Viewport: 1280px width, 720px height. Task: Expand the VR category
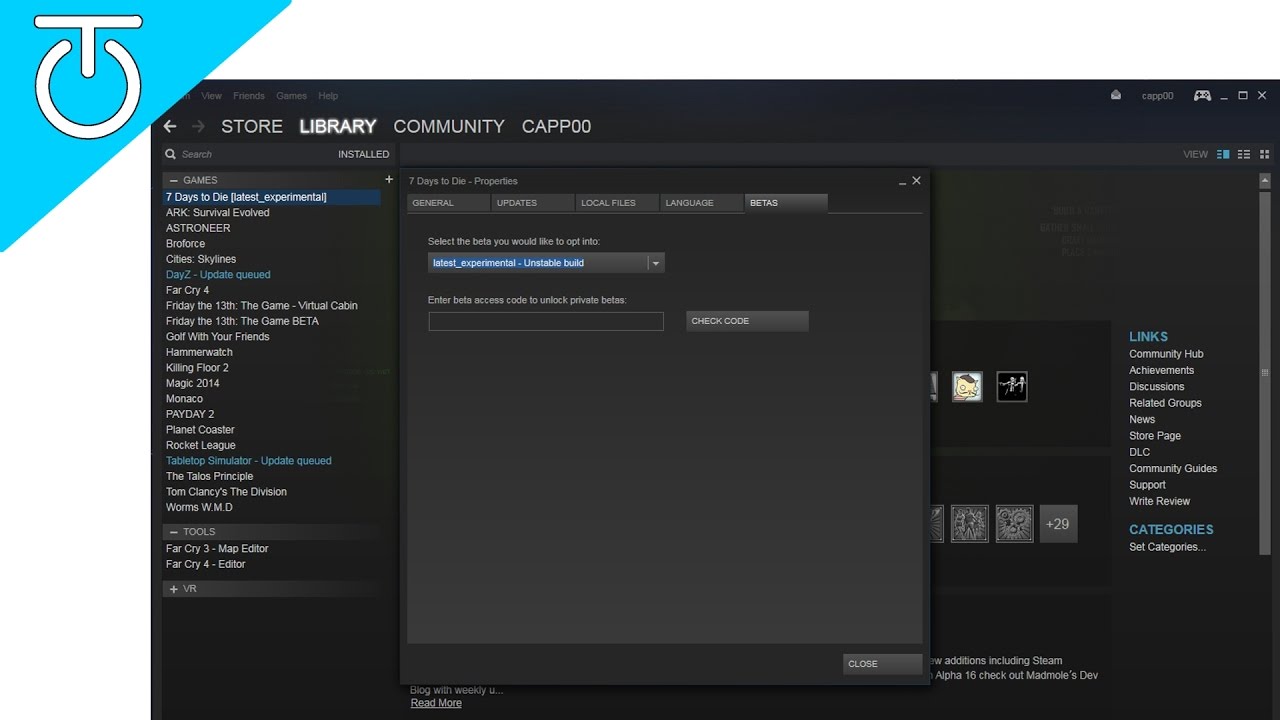pyautogui.click(x=174, y=589)
